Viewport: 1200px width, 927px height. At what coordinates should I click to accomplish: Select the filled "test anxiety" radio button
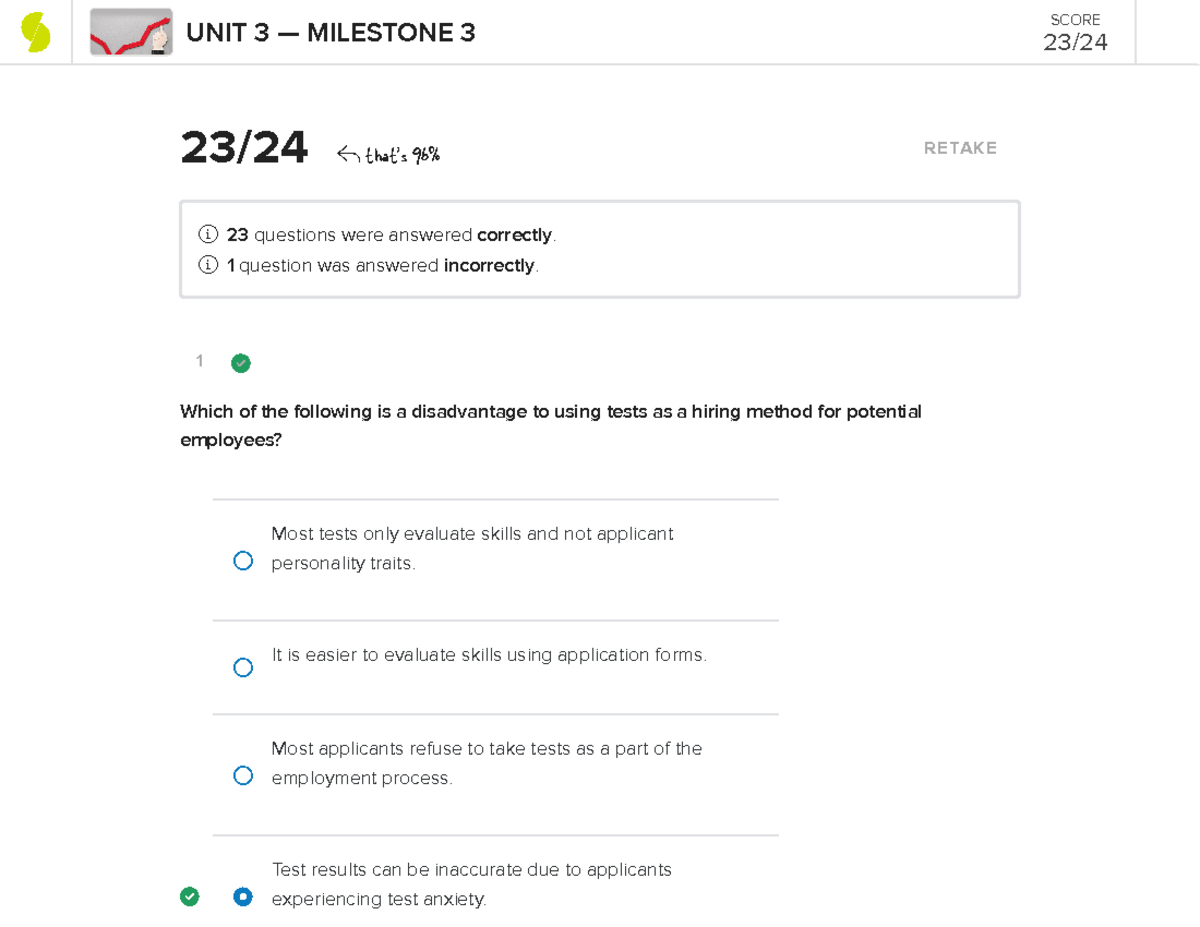243,897
